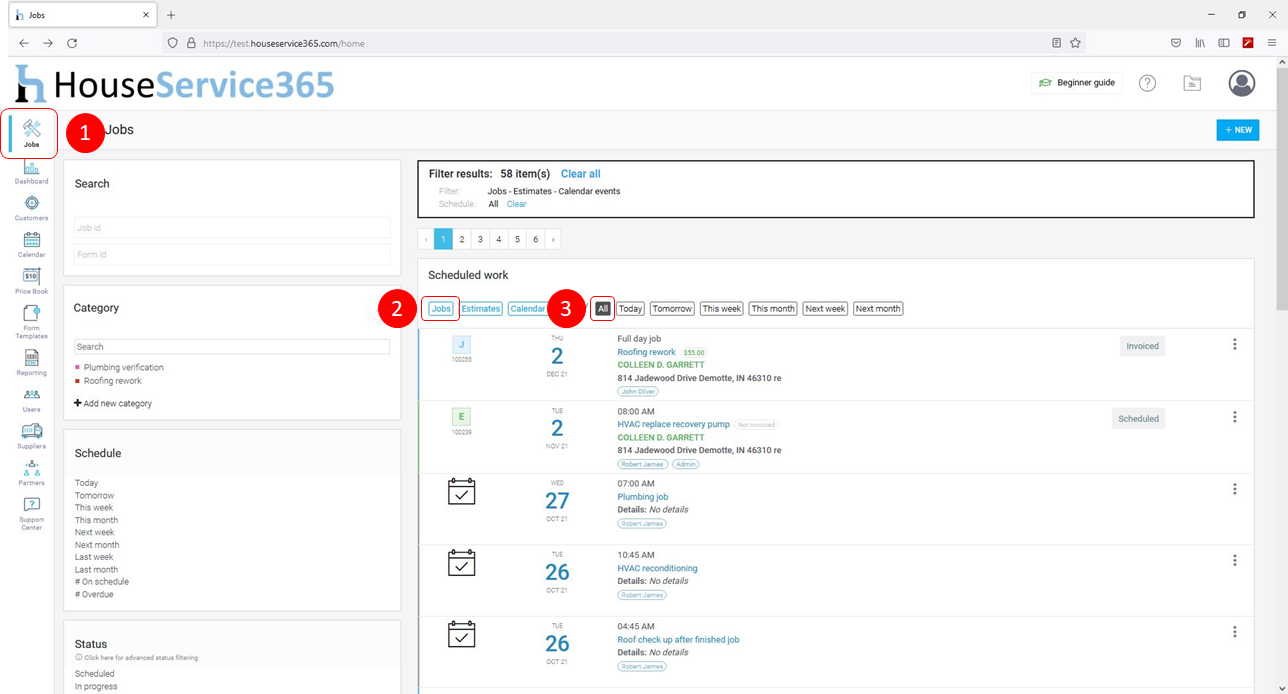
Task: Toggle the Jobs filter chip under Scheduled work
Action: point(441,309)
